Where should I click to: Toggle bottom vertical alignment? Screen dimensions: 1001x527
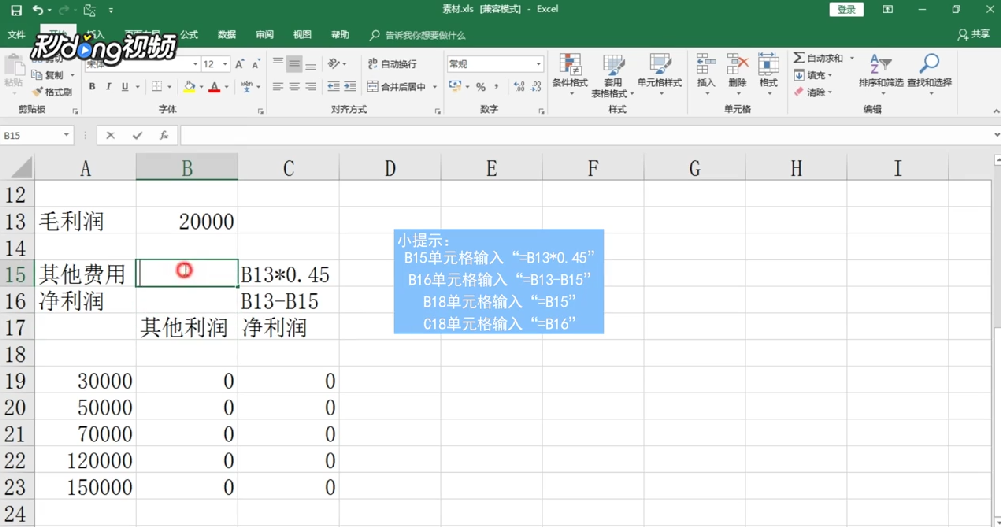310,63
